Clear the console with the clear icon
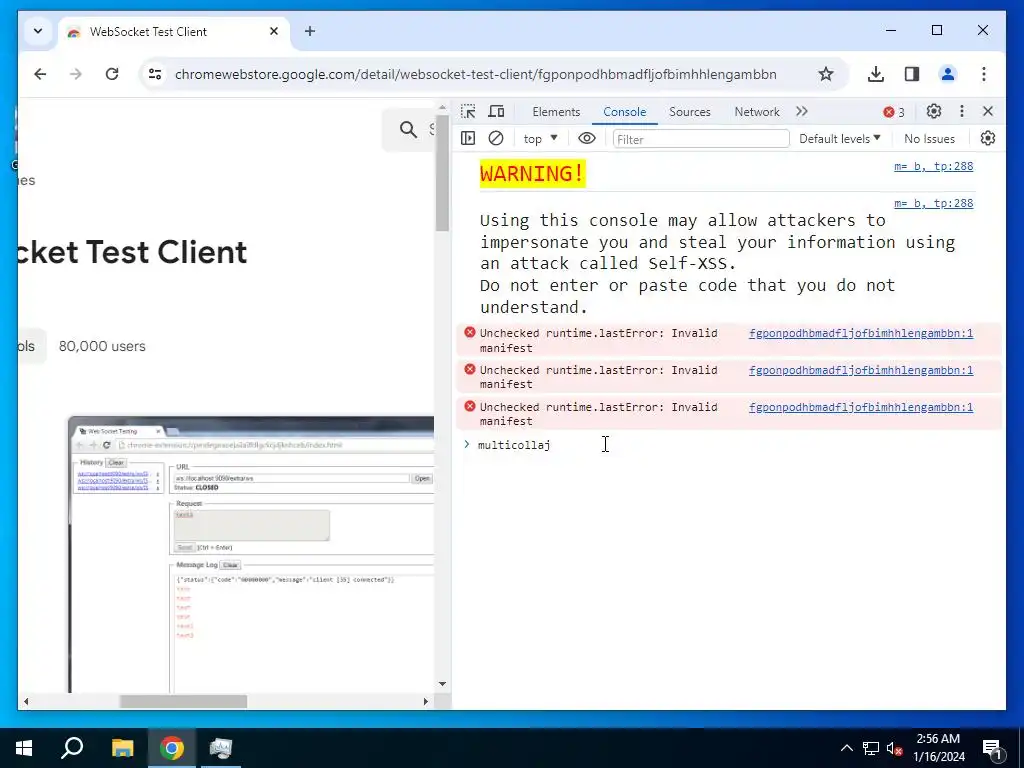 click(496, 138)
